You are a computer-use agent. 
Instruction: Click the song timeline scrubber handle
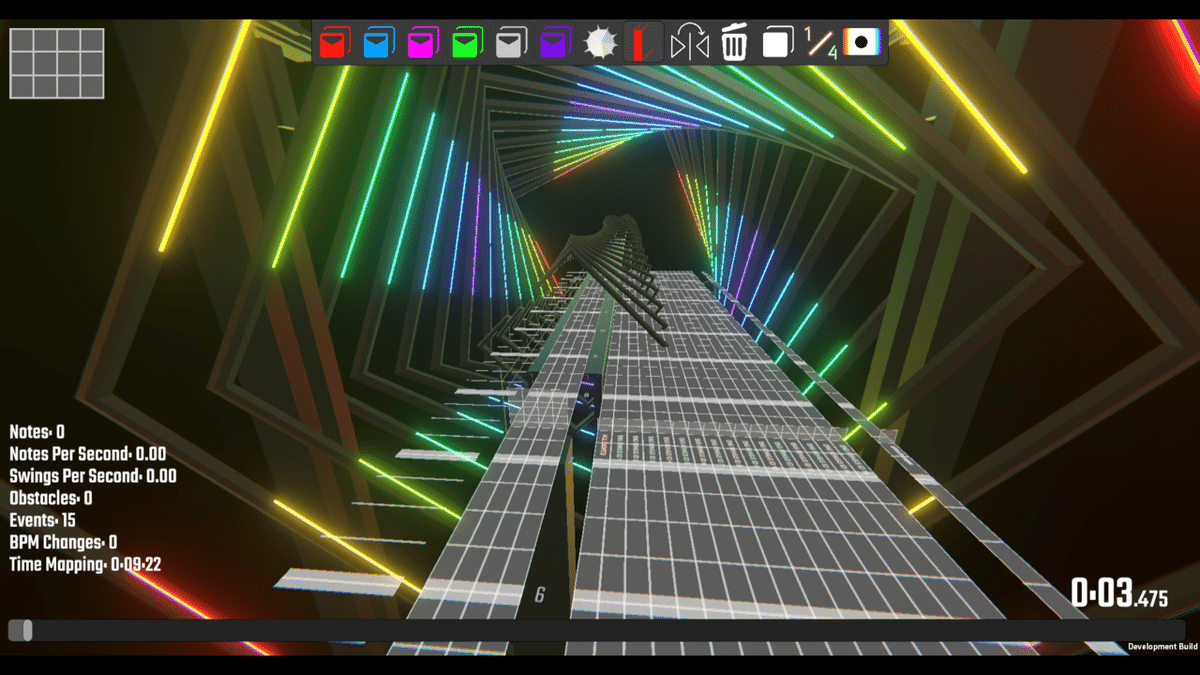pyautogui.click(x=27, y=630)
